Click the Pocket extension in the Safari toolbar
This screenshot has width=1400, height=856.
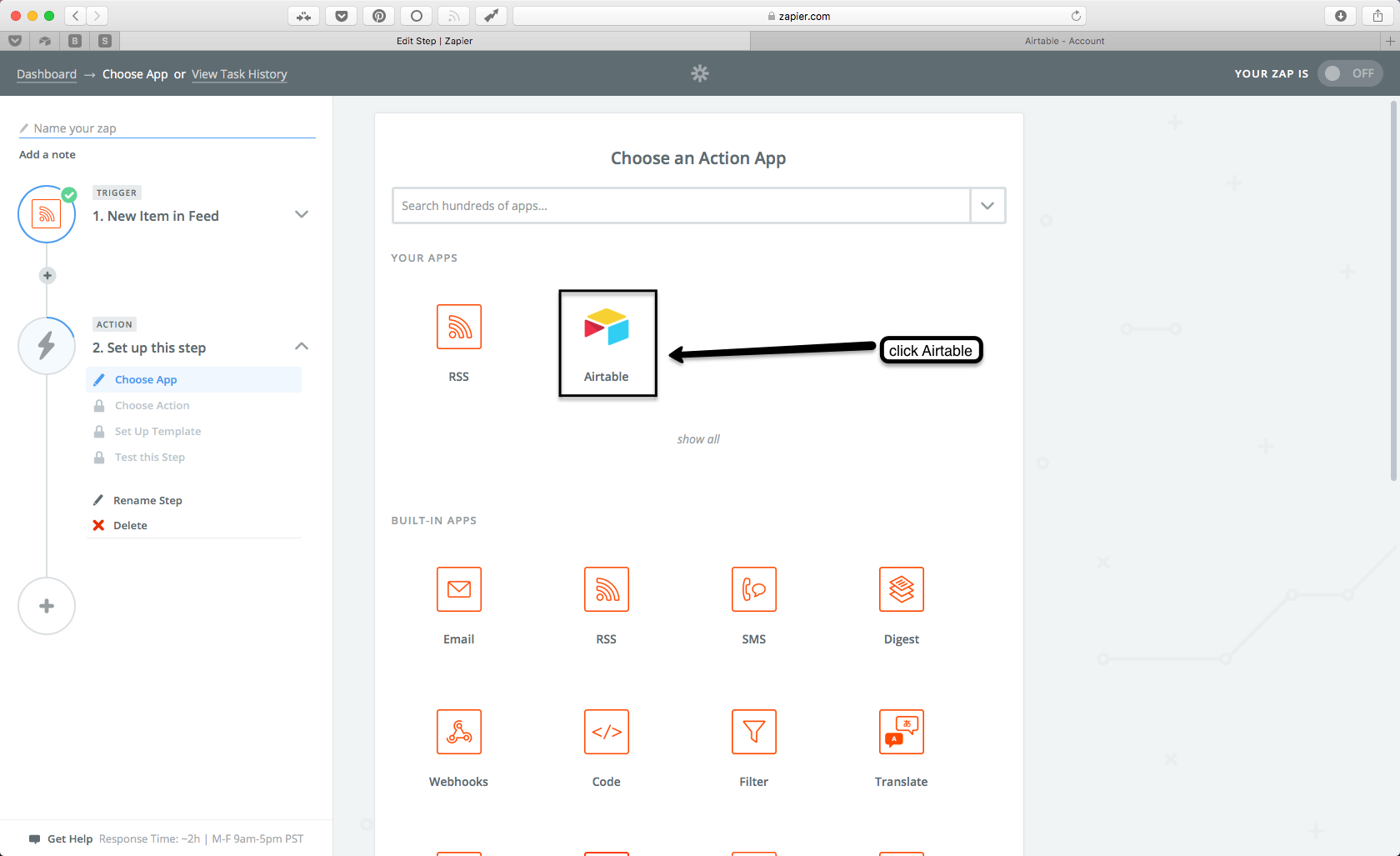[342, 16]
